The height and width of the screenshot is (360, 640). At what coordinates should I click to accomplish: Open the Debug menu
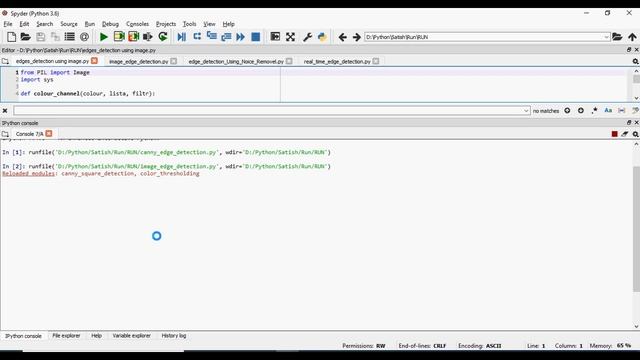(110, 24)
